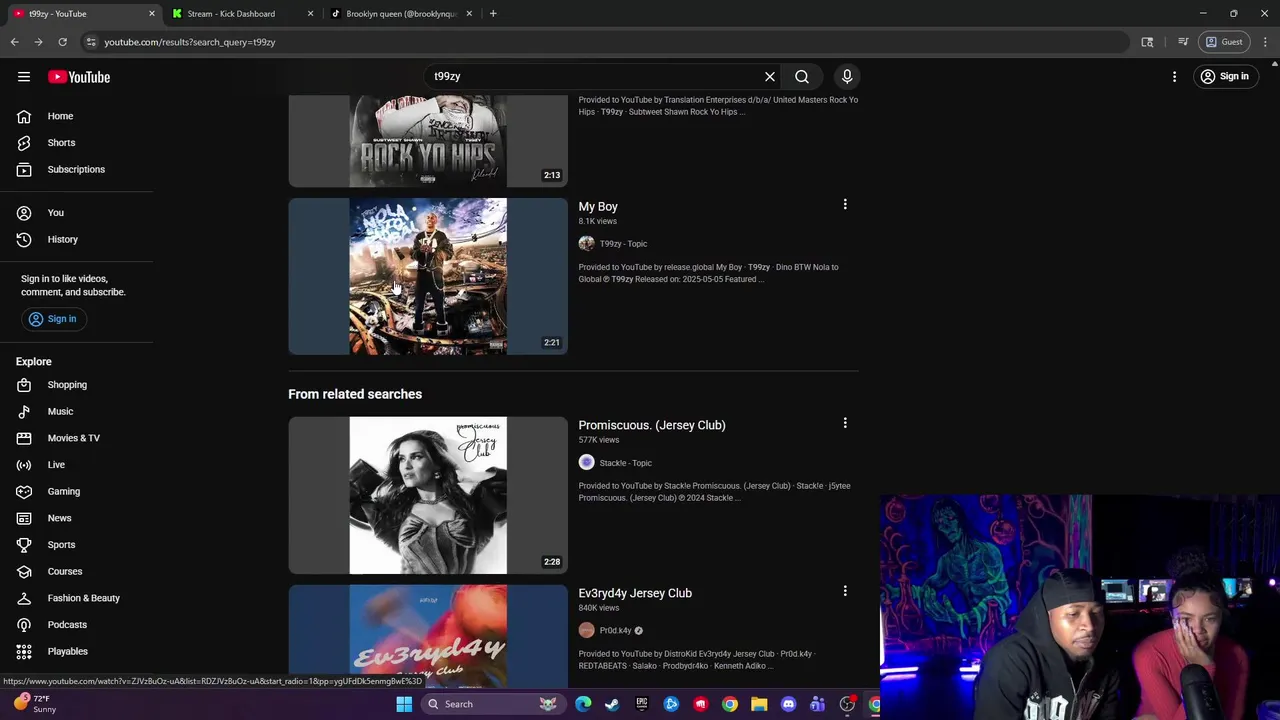Image resolution: width=1280 pixels, height=720 pixels.
Task: Open more options for My Boy
Action: tap(845, 205)
